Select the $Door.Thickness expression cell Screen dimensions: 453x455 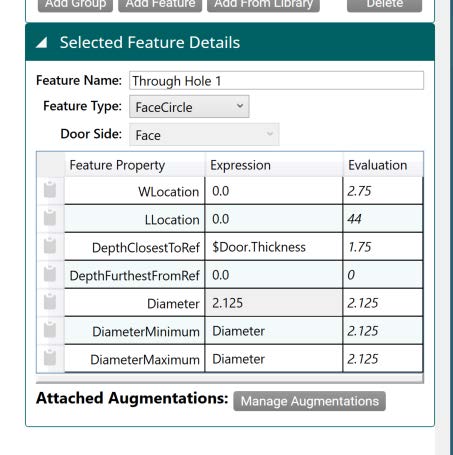click(x=274, y=247)
